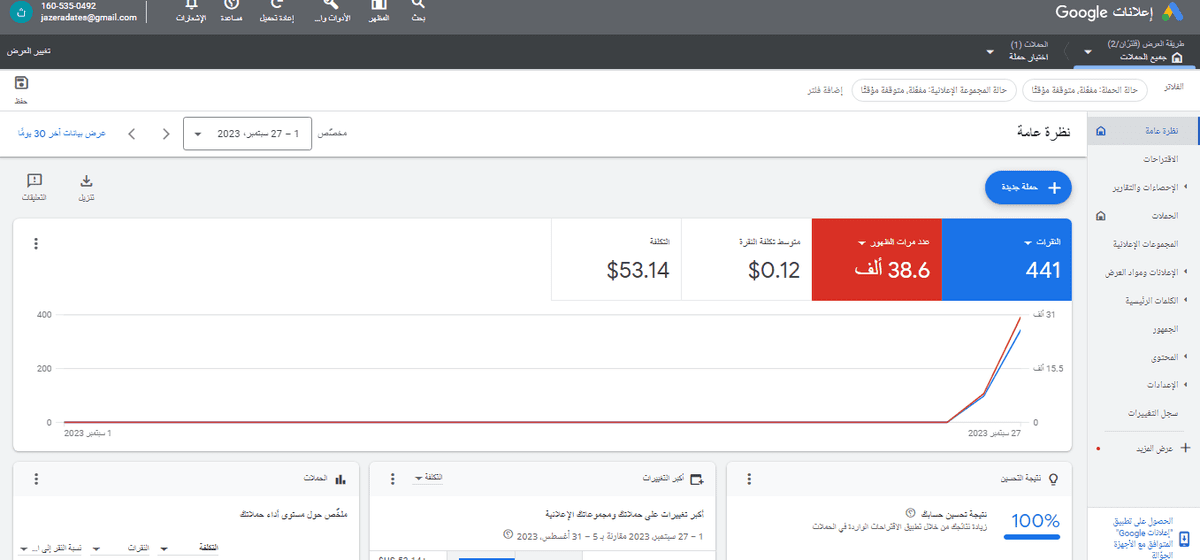Open the scorecard three-dot menu

point(36,244)
